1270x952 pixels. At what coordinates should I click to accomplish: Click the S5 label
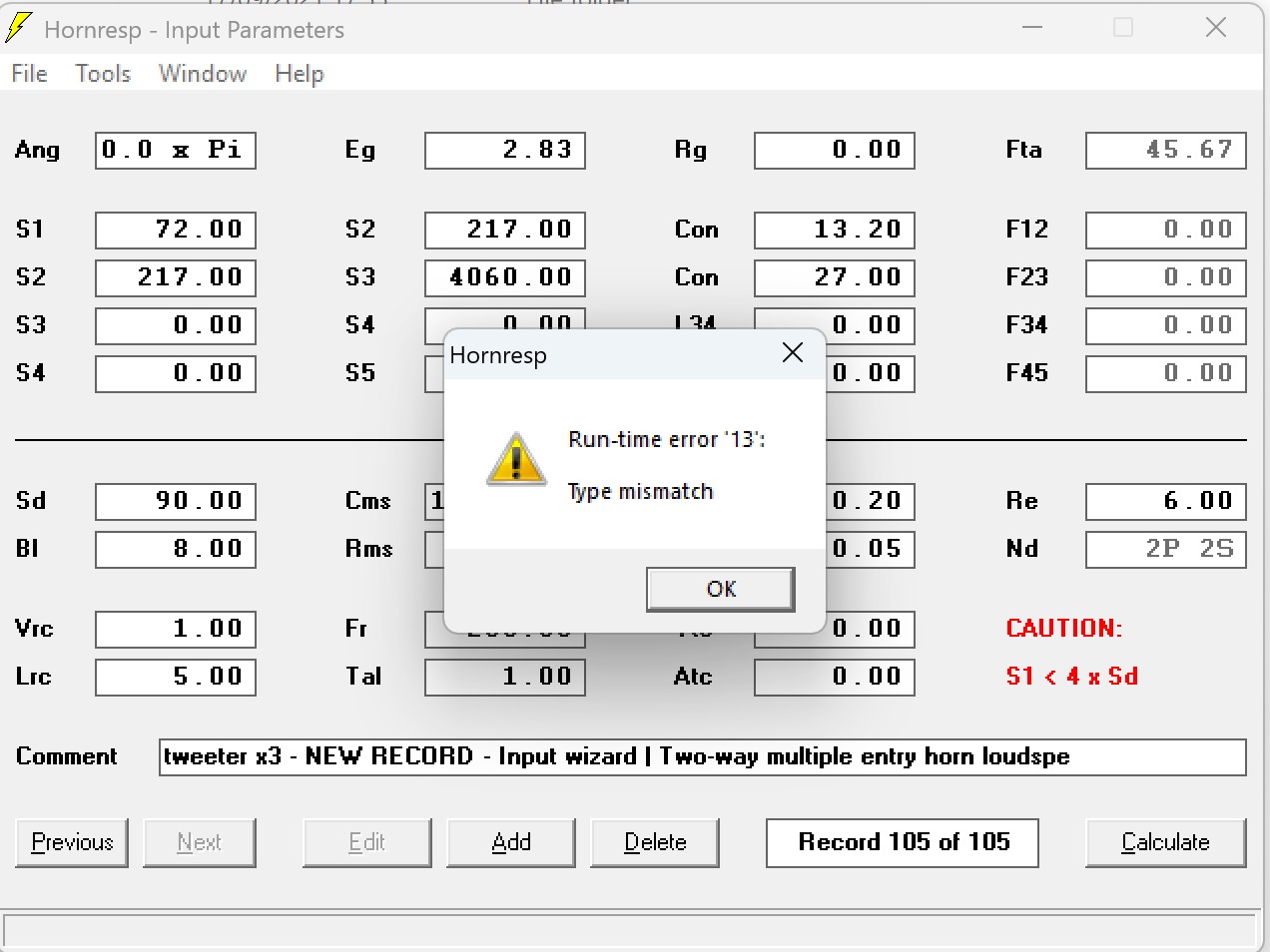point(360,373)
